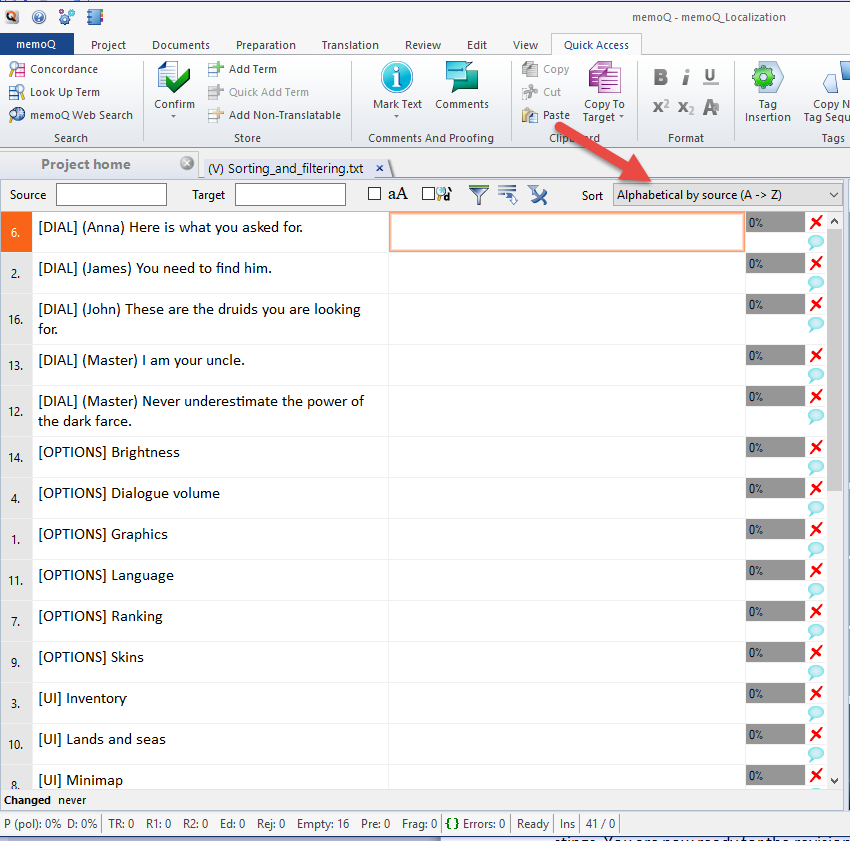Viewport: 850px width, 841px height.
Task: Select segment "[OPTIONS] Dialogue volume"
Action: coord(129,493)
